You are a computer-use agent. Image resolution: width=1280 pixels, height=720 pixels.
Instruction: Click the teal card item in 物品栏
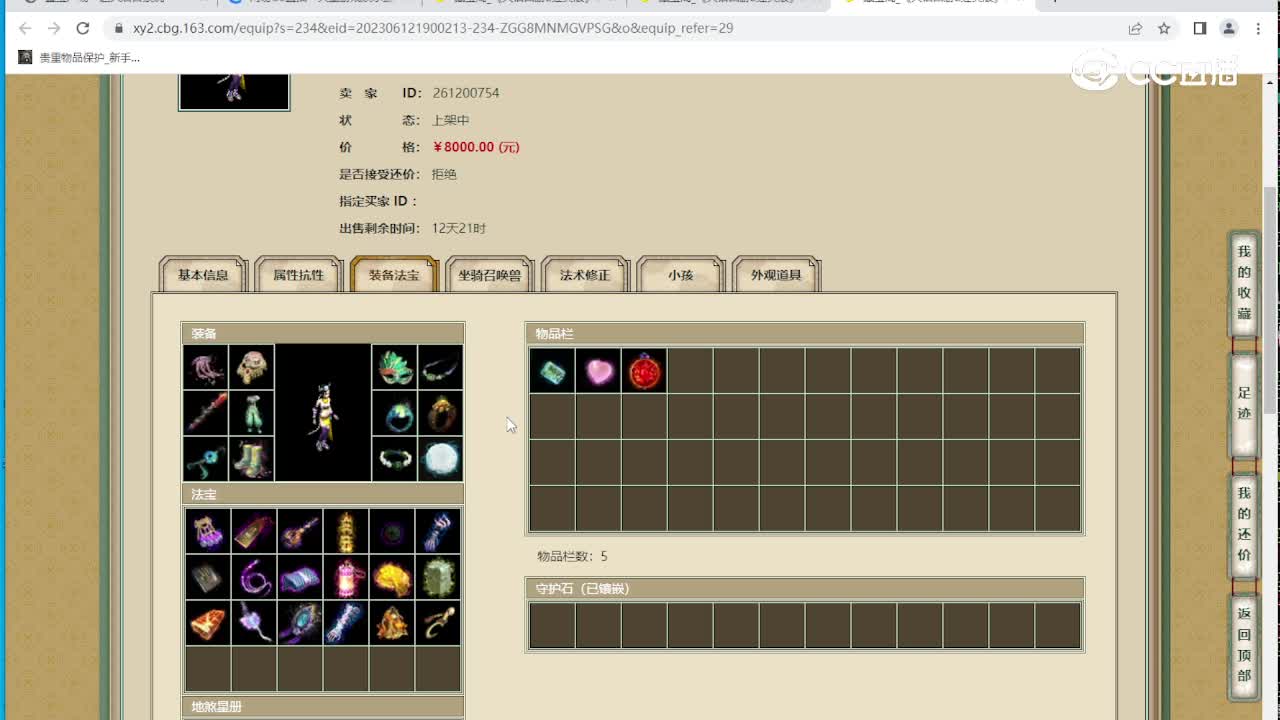tap(552, 370)
